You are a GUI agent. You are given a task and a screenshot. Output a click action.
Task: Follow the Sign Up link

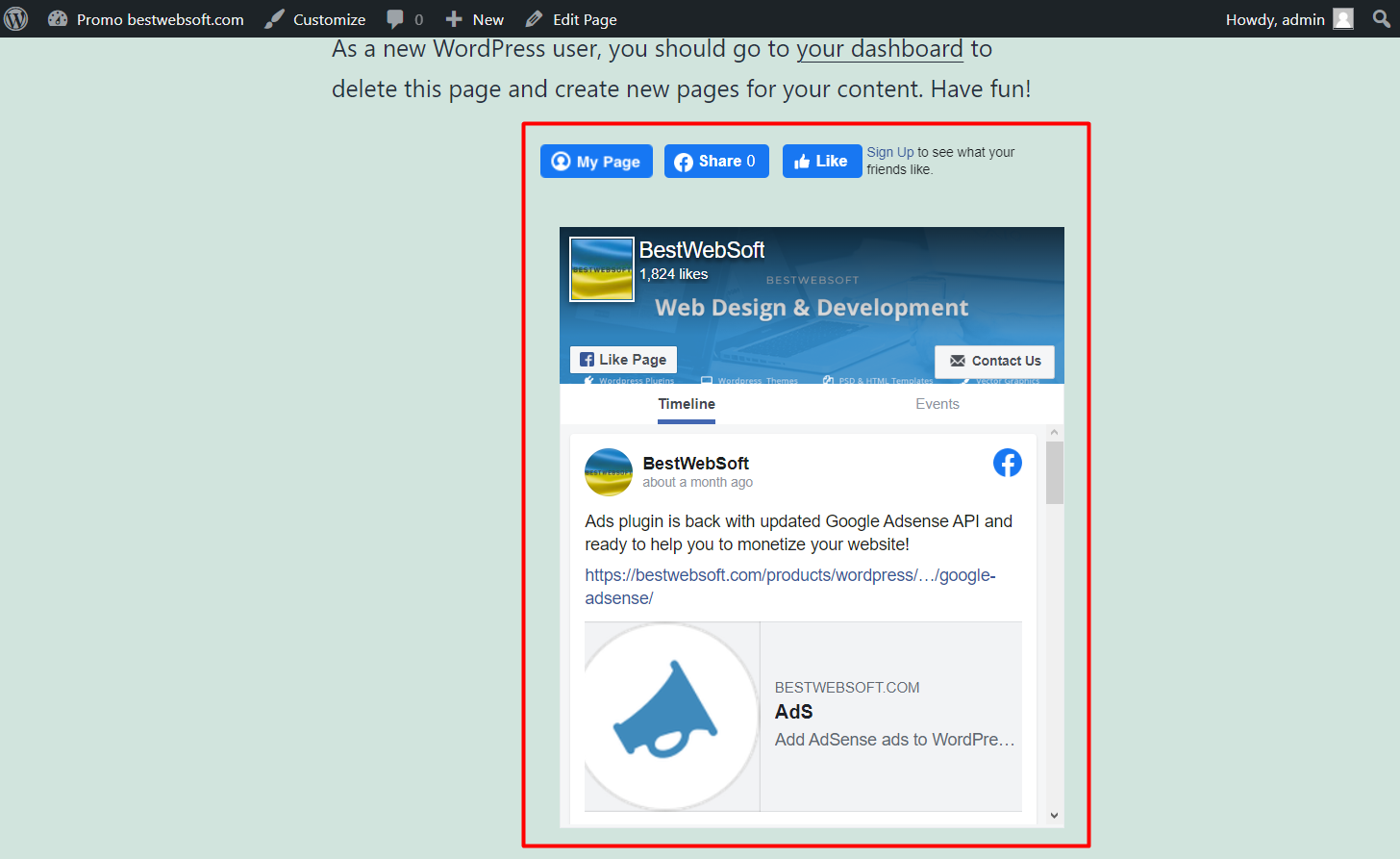tap(890, 152)
